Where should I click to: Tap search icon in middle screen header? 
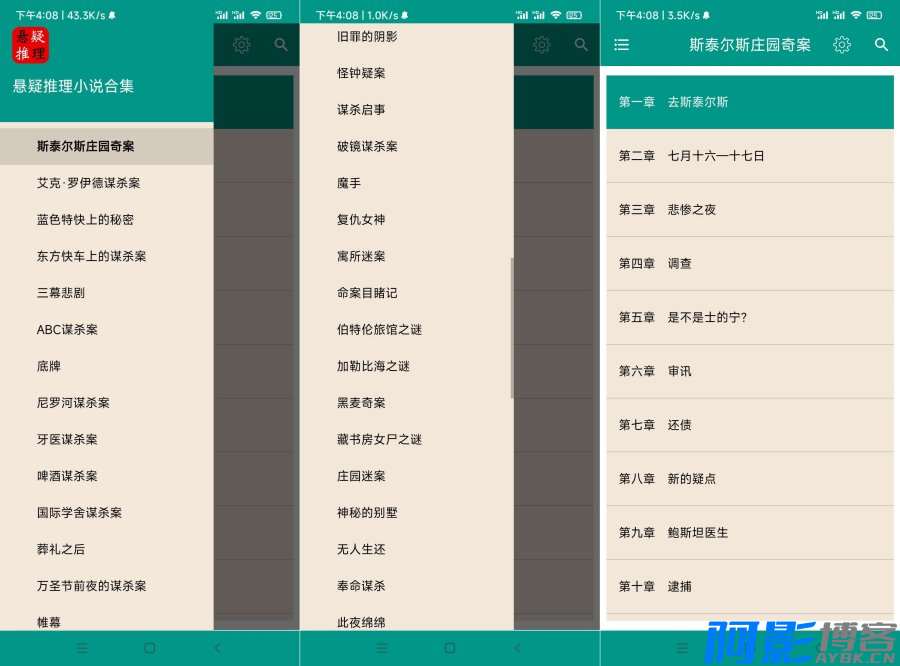pos(581,45)
